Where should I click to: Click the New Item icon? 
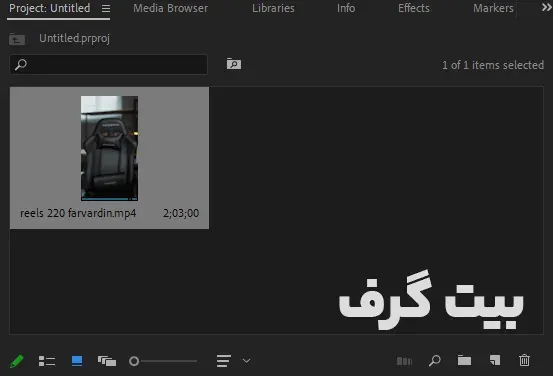point(495,360)
